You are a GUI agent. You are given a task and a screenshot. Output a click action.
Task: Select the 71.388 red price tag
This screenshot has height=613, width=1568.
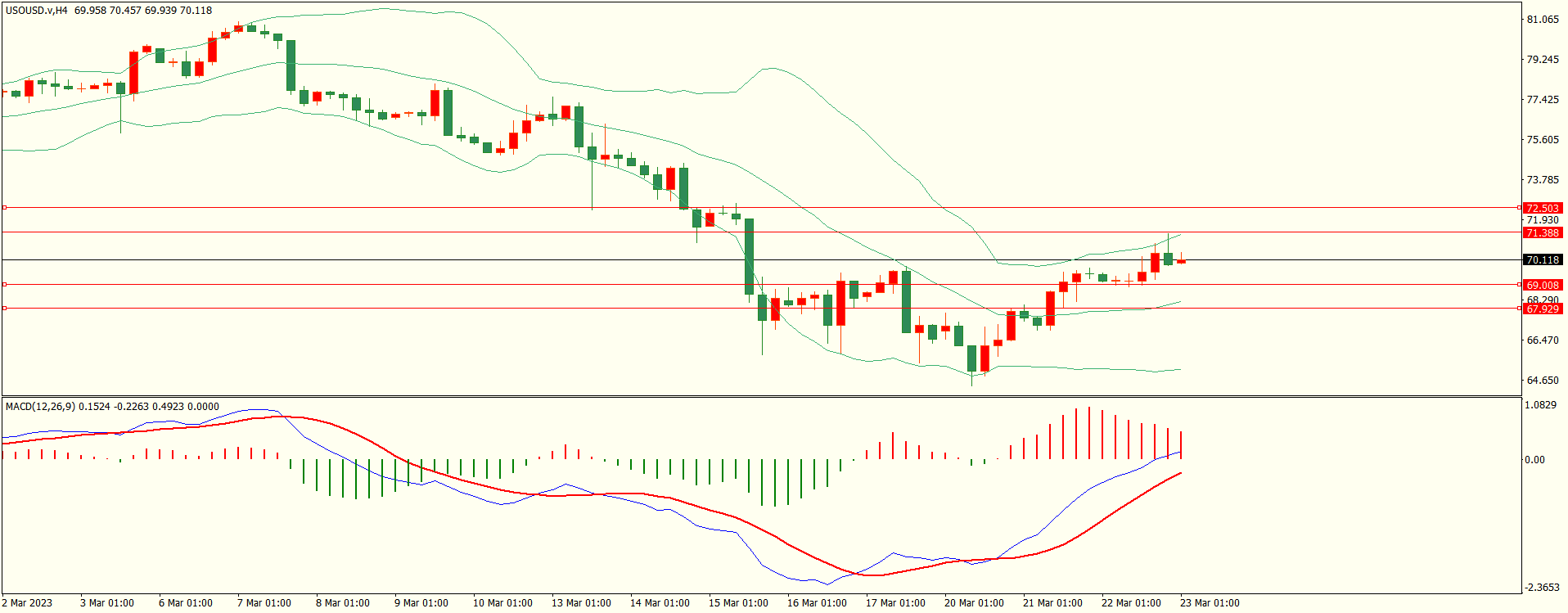(x=1543, y=232)
